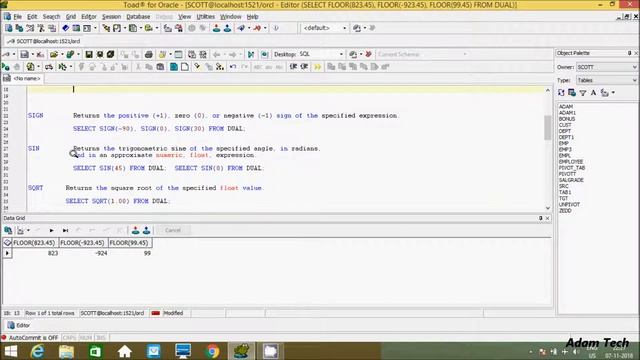The height and width of the screenshot is (360, 640).
Task: Open the Search menu
Action: click(51, 17)
